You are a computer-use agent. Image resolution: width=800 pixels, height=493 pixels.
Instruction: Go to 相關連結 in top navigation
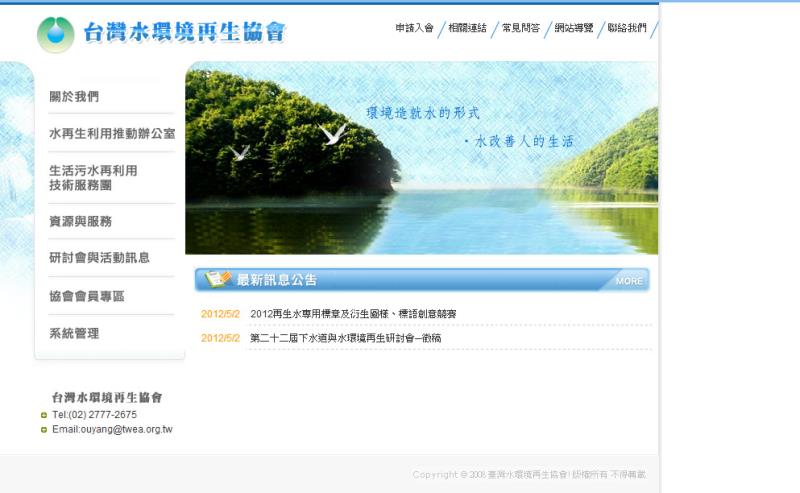(x=467, y=28)
